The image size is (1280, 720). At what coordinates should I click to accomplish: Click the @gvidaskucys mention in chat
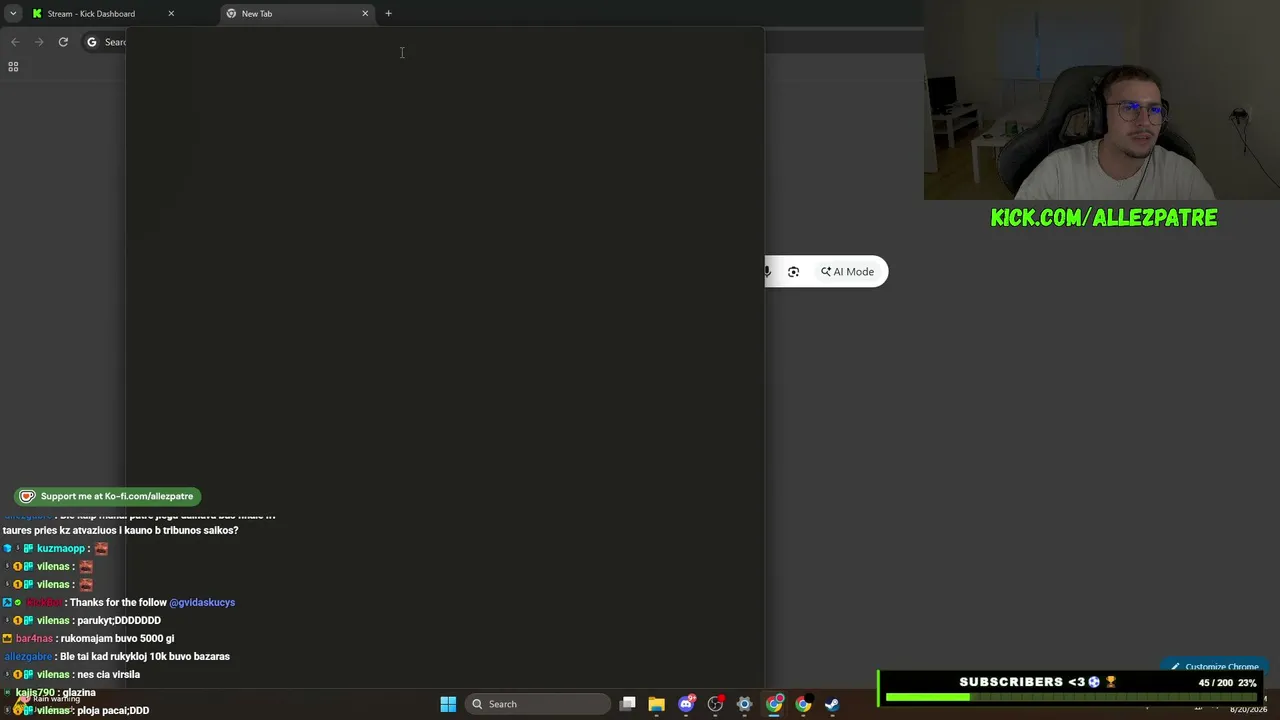tap(202, 602)
